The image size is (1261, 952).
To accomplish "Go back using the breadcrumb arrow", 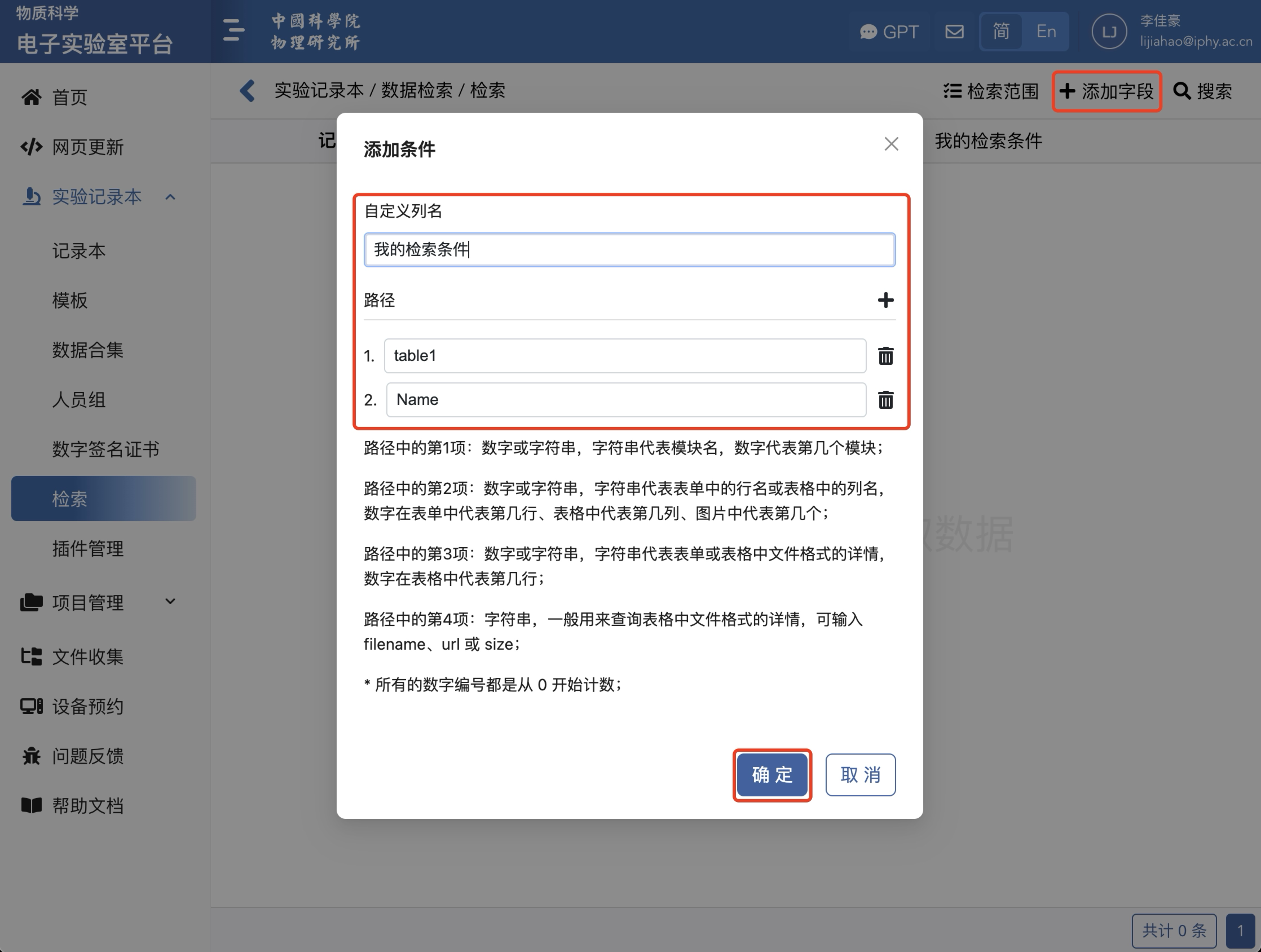I will (x=248, y=90).
